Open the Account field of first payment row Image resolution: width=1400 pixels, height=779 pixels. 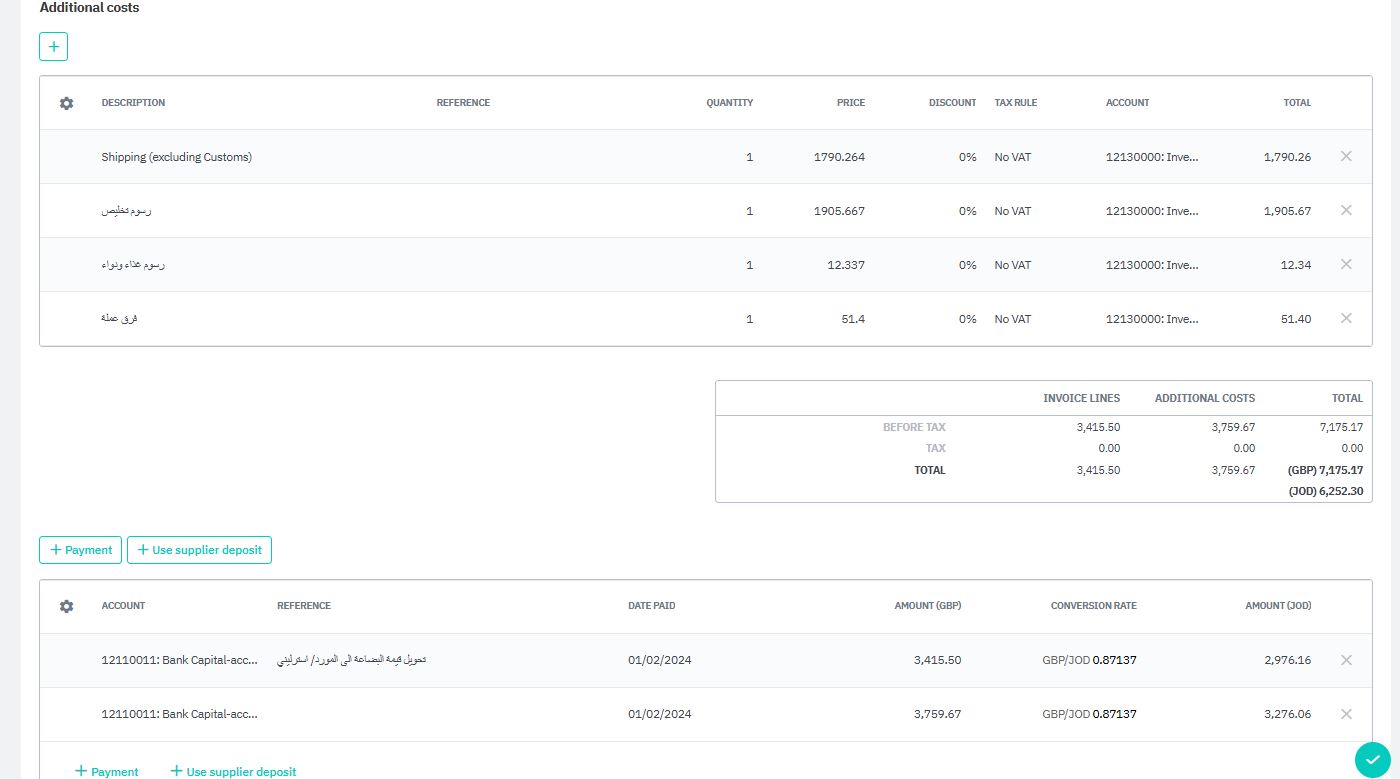pos(179,660)
